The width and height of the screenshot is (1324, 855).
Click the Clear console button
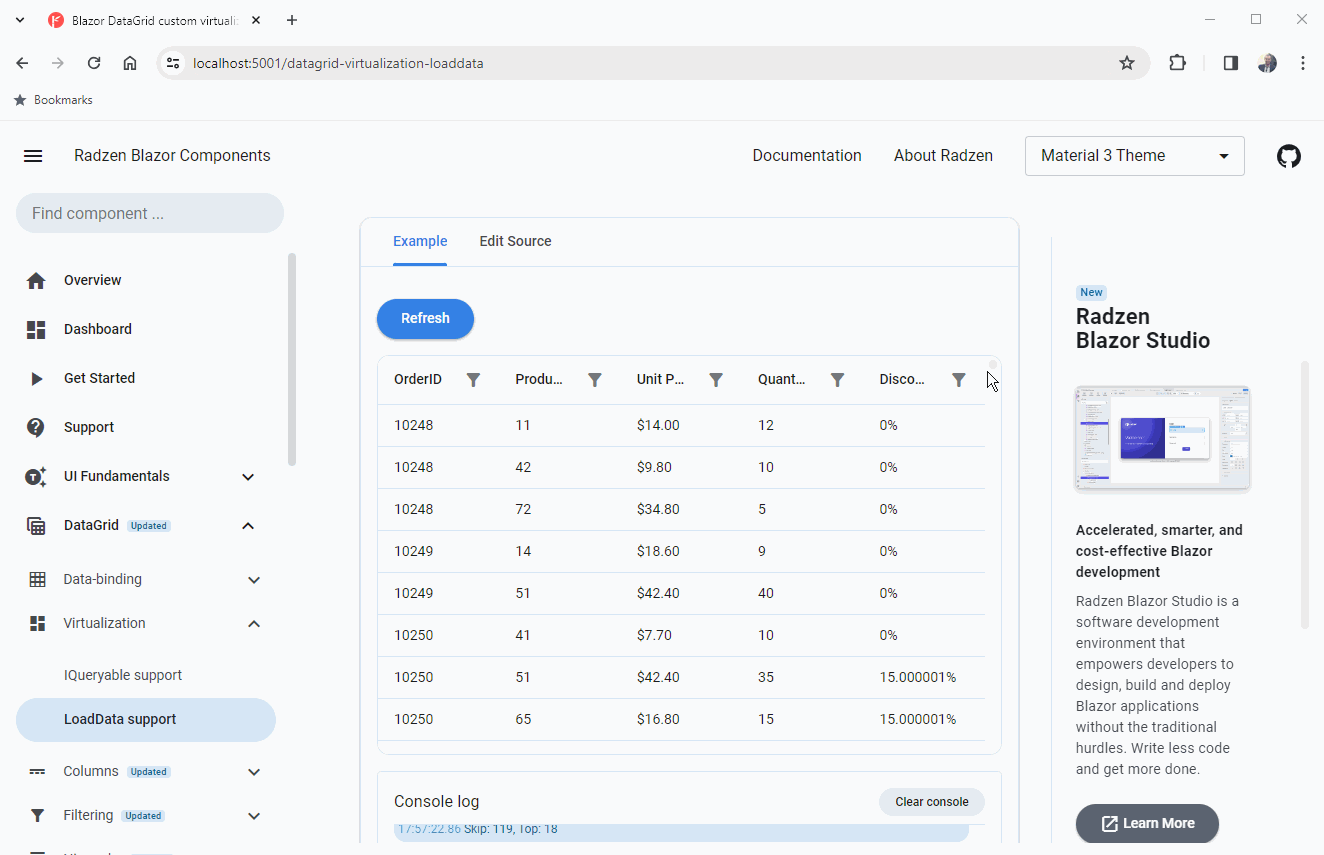931,802
